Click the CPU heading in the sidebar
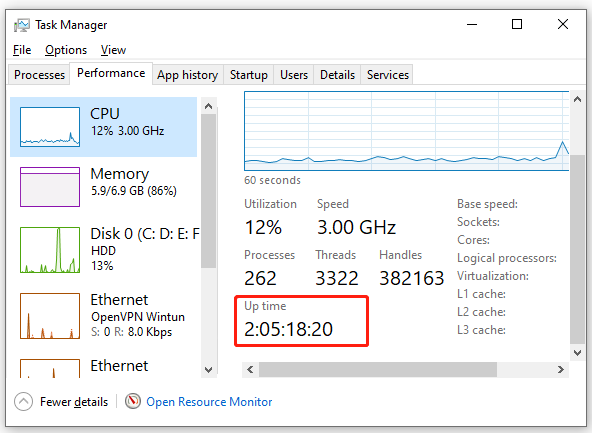592x433 pixels. (x=105, y=114)
